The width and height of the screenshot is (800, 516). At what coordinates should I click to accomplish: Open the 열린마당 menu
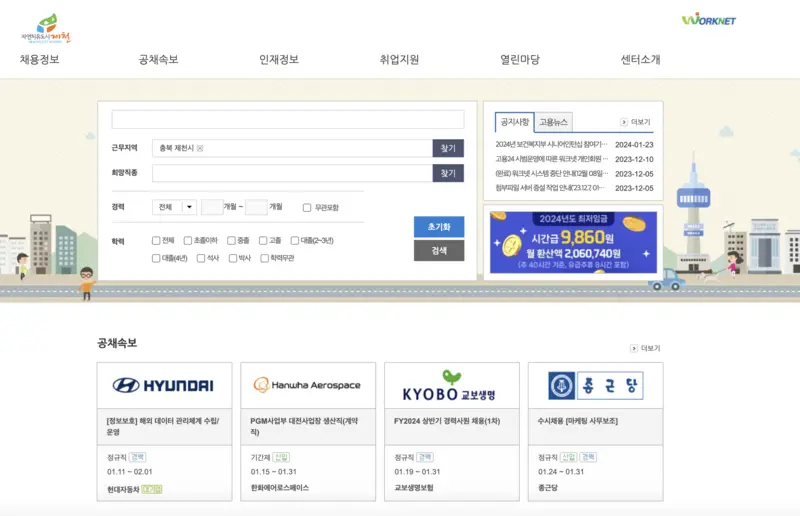(x=519, y=60)
